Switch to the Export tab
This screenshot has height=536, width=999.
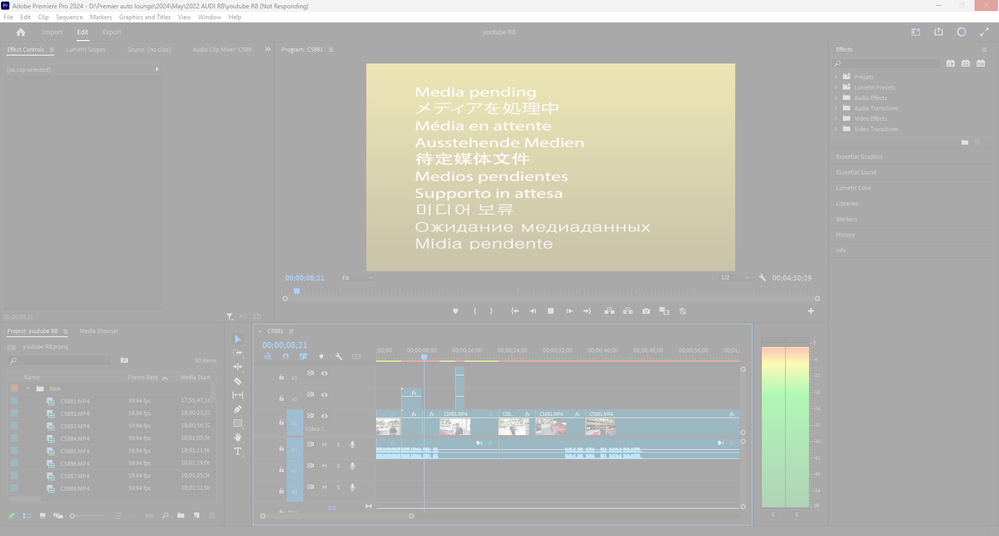point(111,32)
